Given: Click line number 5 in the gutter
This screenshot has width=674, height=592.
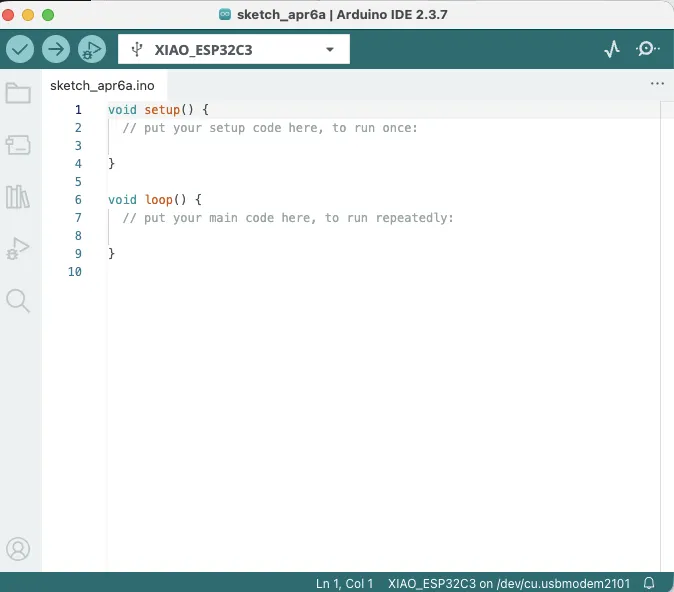Looking at the screenshot, I should click(x=78, y=181).
